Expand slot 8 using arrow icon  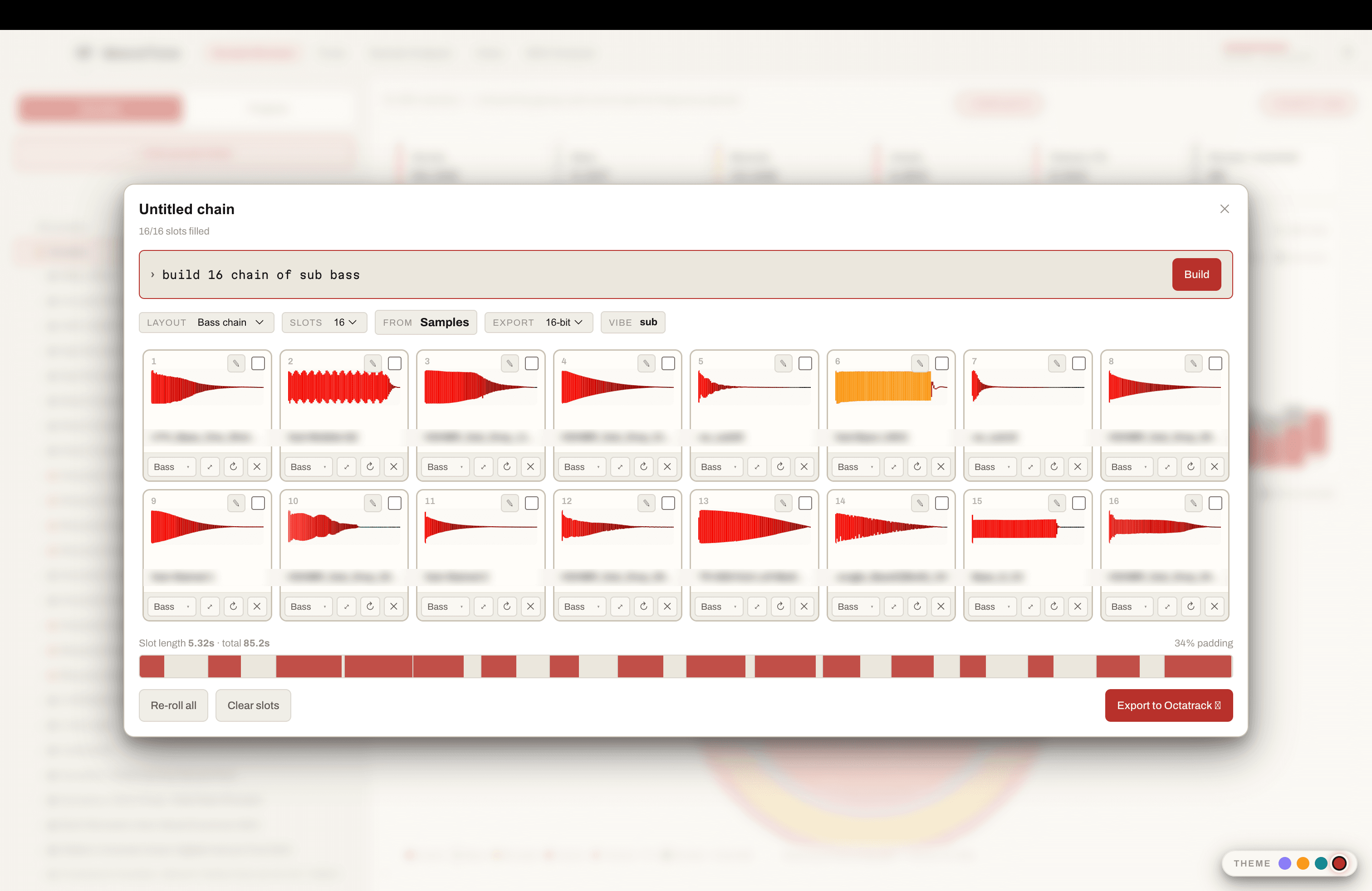[x=1167, y=466]
